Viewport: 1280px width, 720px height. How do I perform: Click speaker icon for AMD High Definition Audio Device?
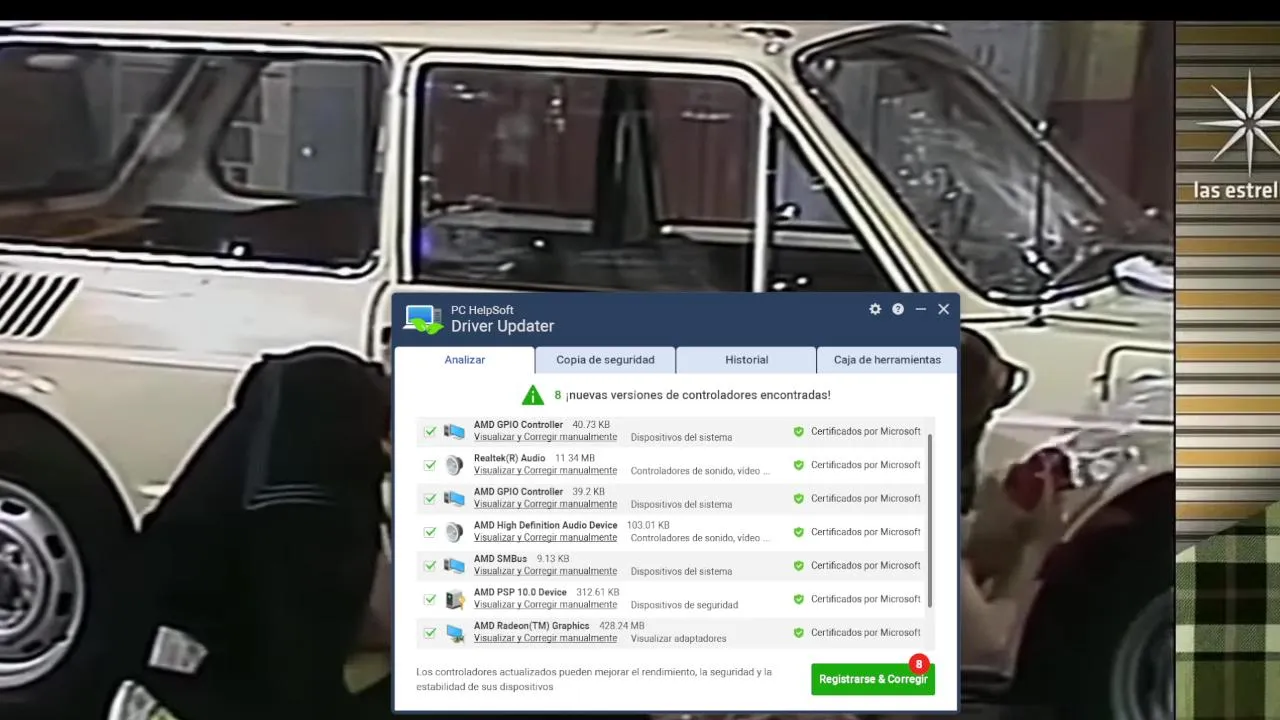pyautogui.click(x=455, y=532)
